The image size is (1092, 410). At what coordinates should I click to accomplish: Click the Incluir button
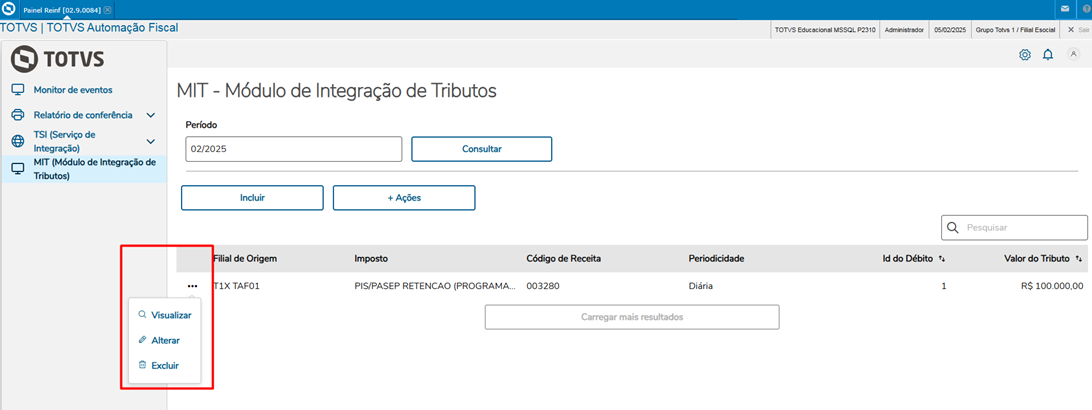252,198
